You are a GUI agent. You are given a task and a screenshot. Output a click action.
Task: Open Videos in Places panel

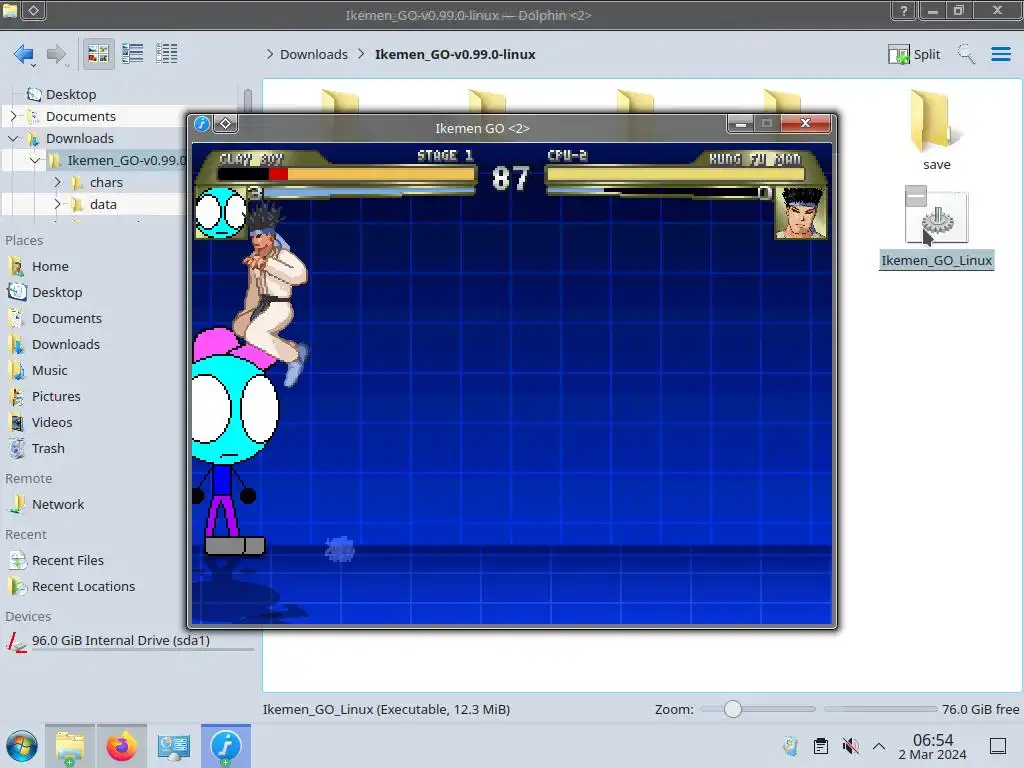click(40, 423)
